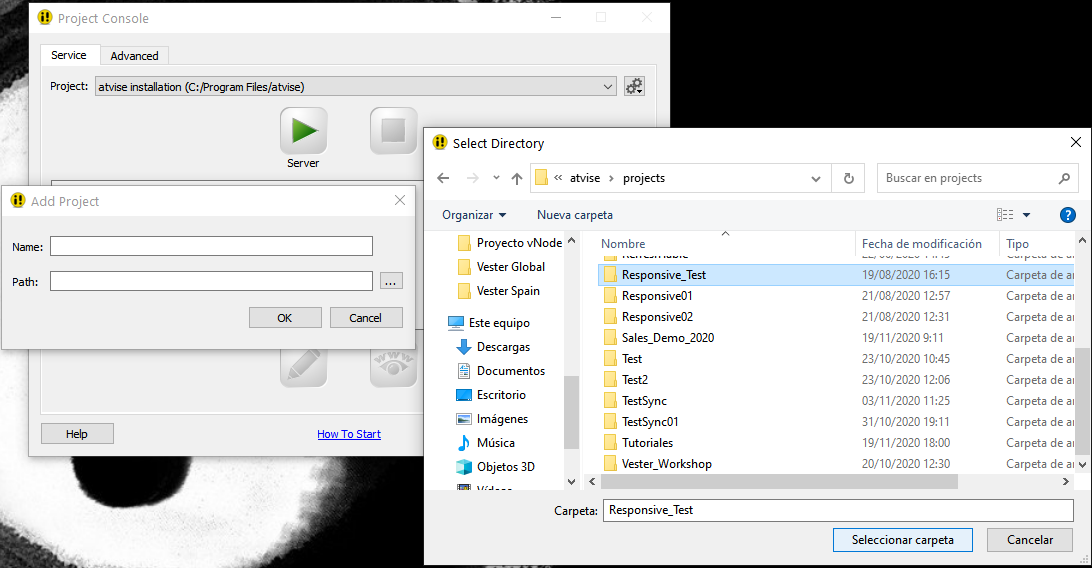Image resolution: width=1092 pixels, height=568 pixels.
Task: Select the Service tab
Action: pyautogui.click(x=69, y=55)
